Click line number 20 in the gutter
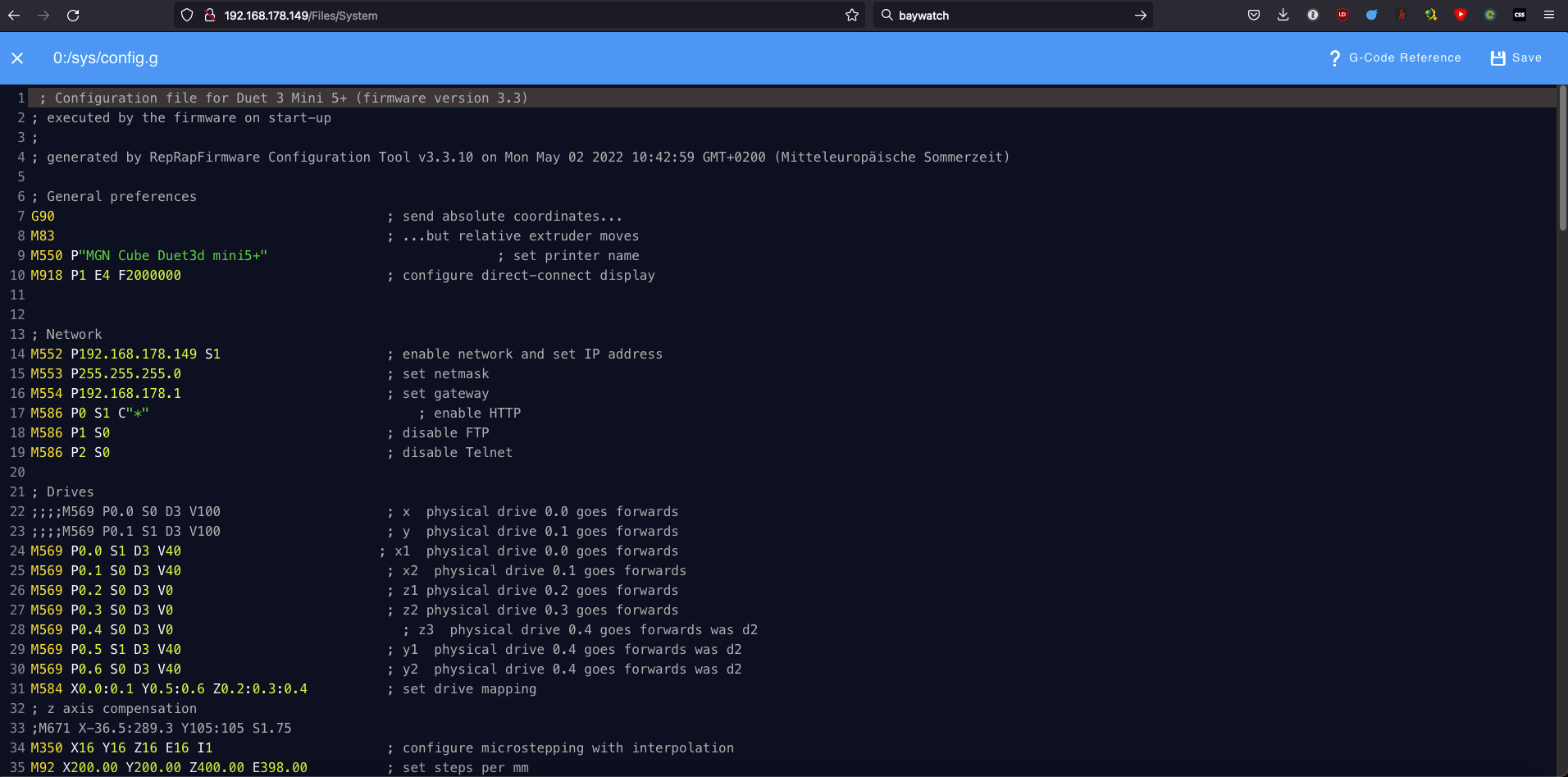 coord(17,473)
